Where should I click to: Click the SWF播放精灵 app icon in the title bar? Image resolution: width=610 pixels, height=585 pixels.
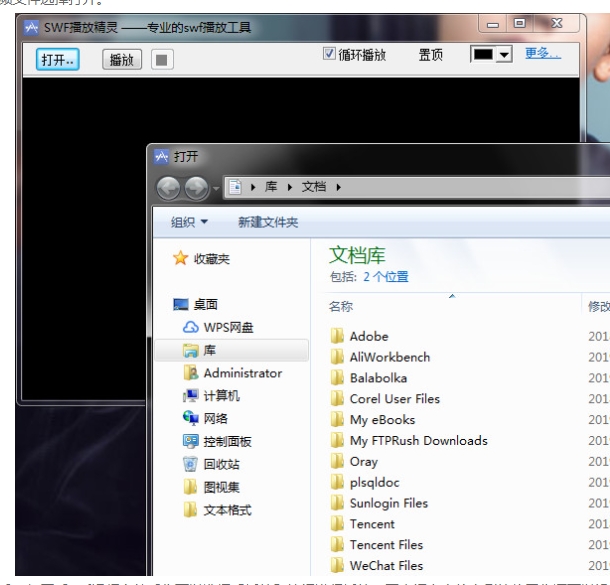point(31,28)
